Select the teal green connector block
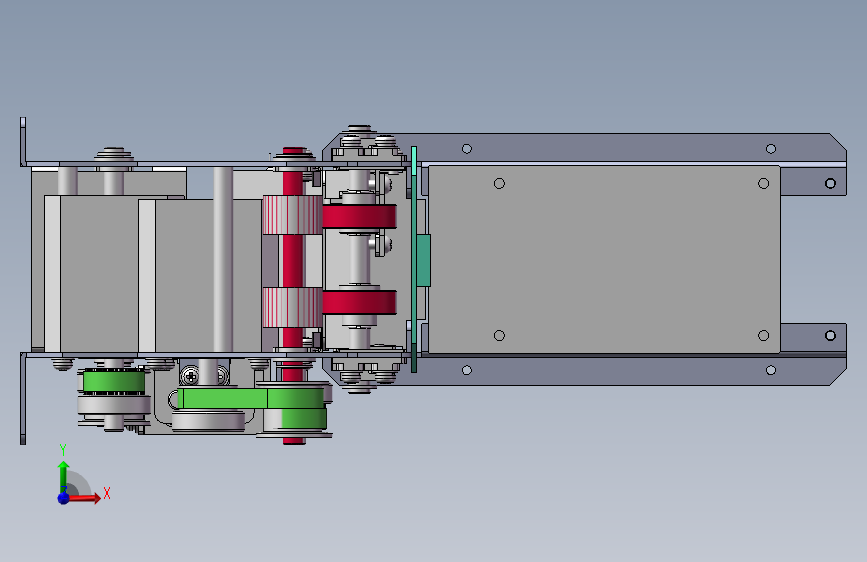This screenshot has height=562, width=867. [x=423, y=260]
